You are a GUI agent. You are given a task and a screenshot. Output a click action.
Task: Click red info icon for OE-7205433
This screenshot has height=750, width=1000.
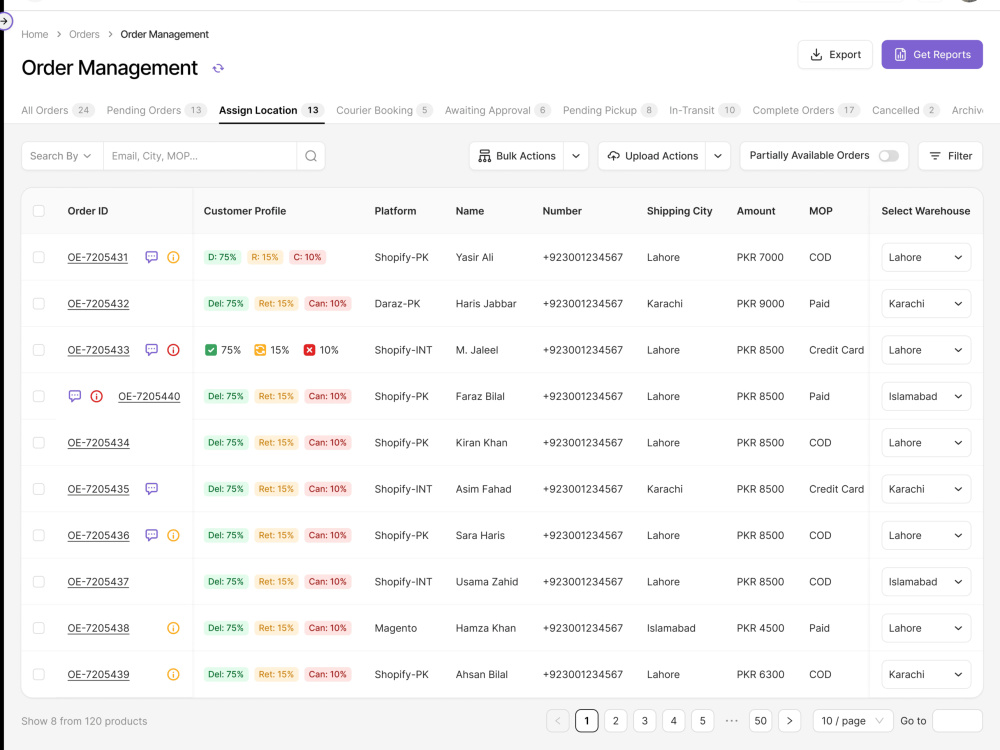point(173,349)
